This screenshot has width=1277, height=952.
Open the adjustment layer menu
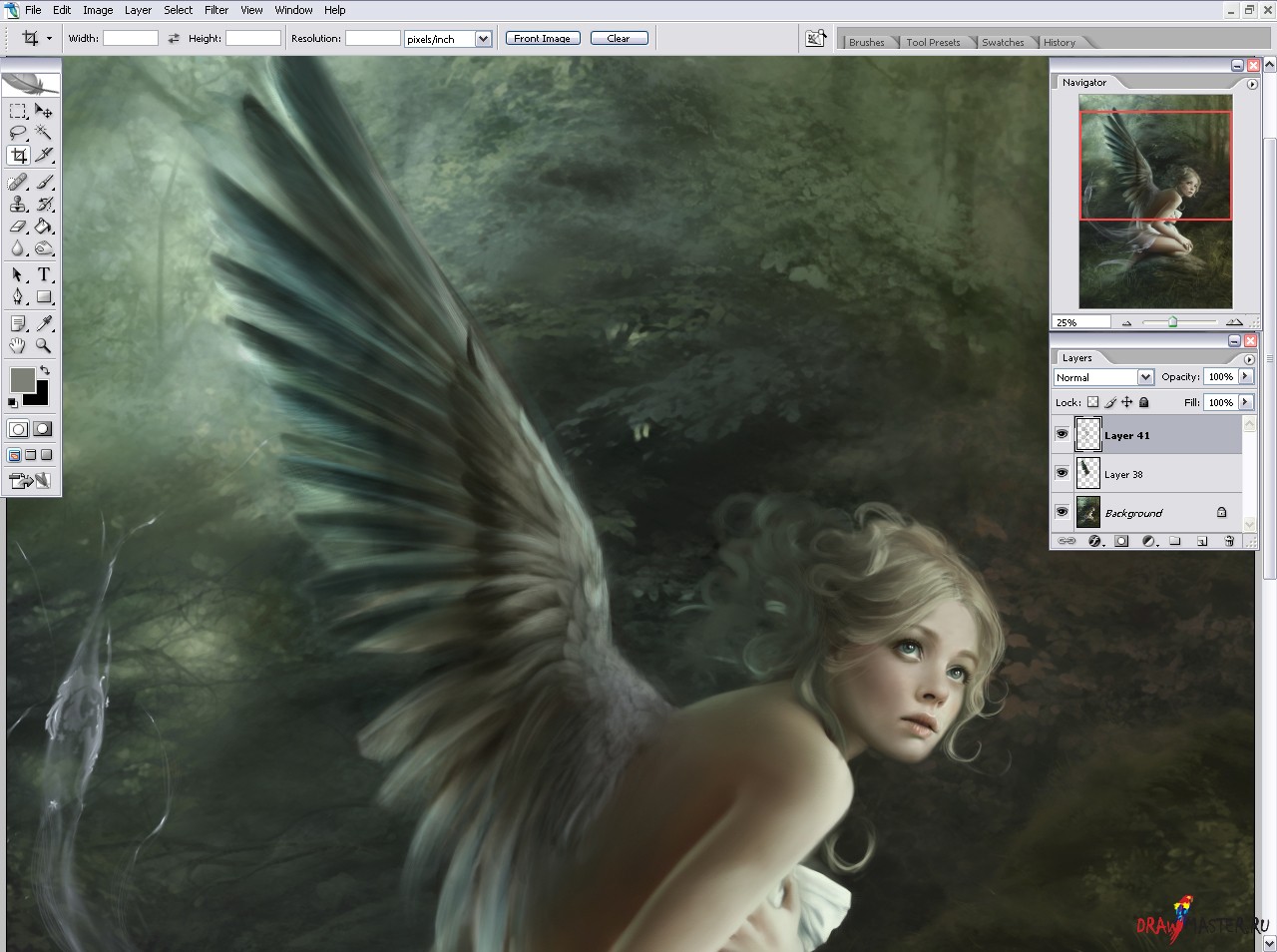[x=1148, y=541]
